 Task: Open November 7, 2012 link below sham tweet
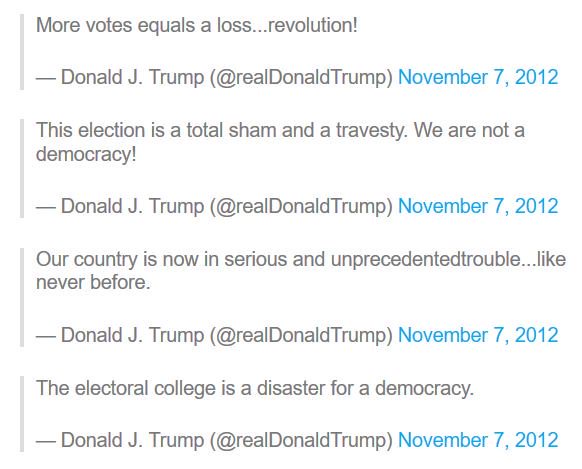(x=478, y=206)
